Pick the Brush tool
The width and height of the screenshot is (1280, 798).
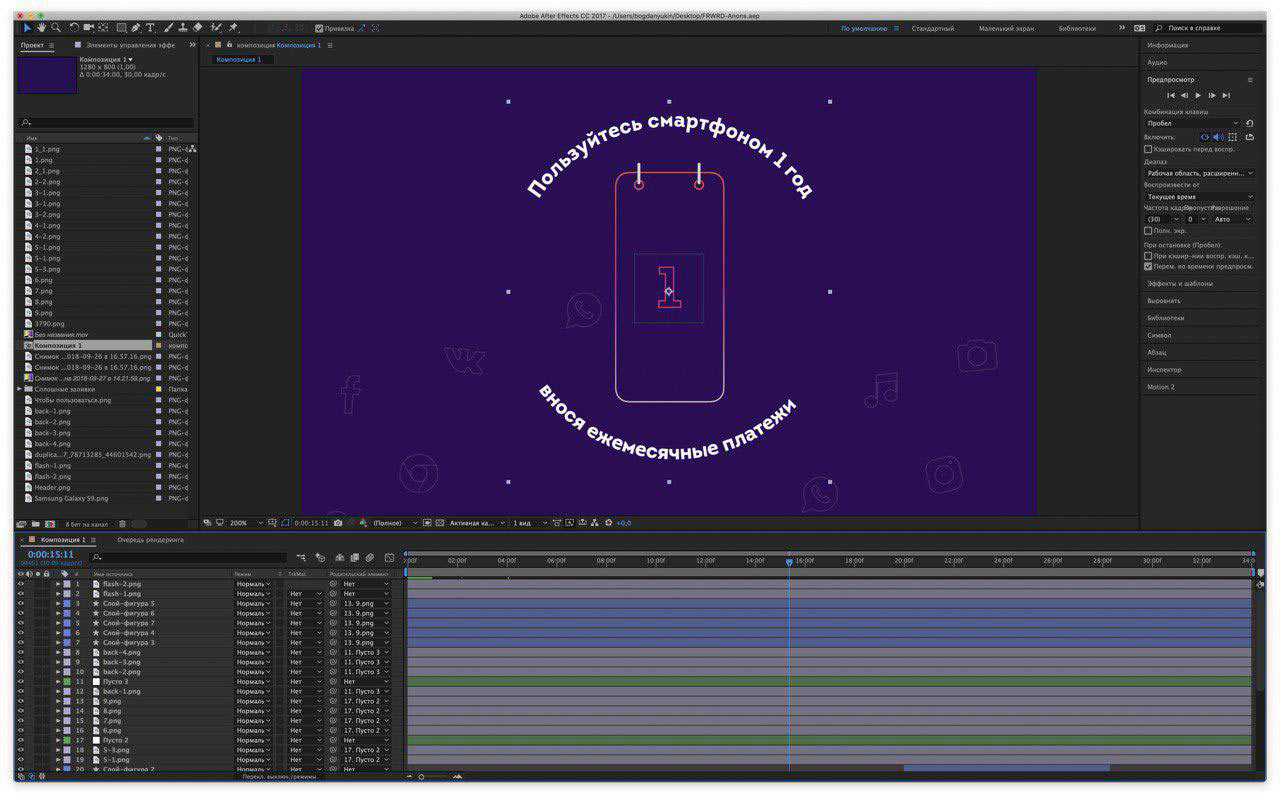168,28
